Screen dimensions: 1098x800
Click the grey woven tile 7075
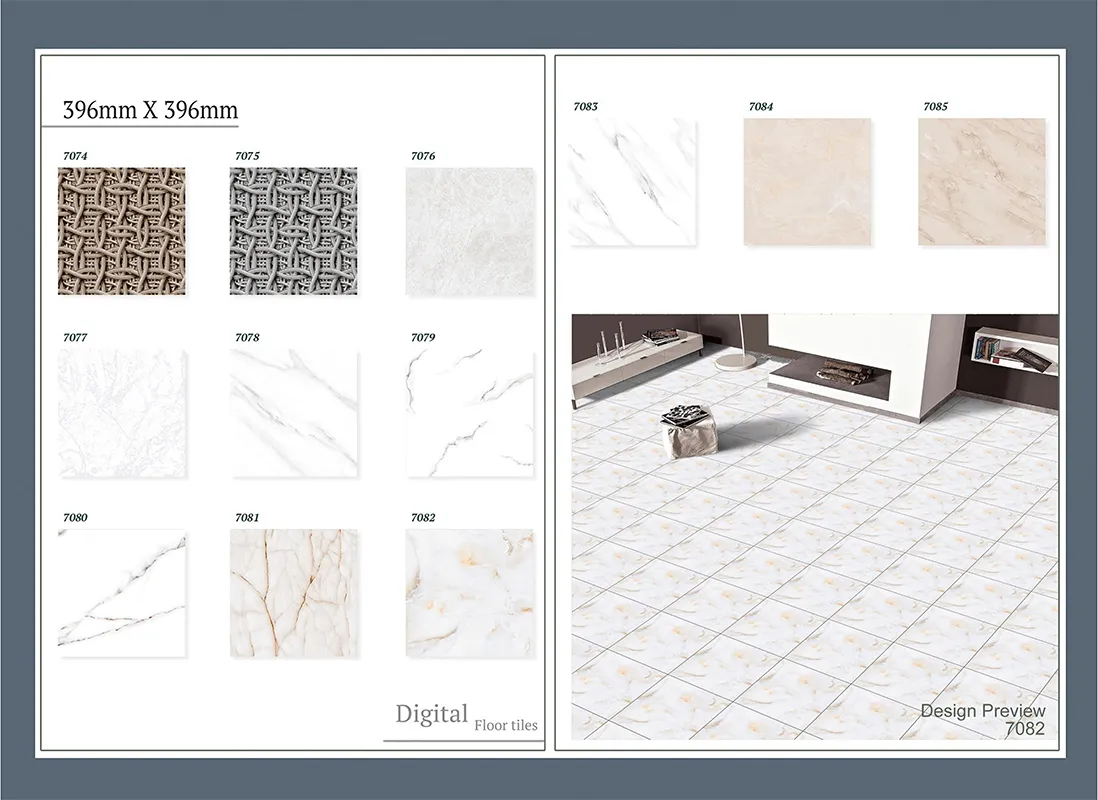coord(293,231)
